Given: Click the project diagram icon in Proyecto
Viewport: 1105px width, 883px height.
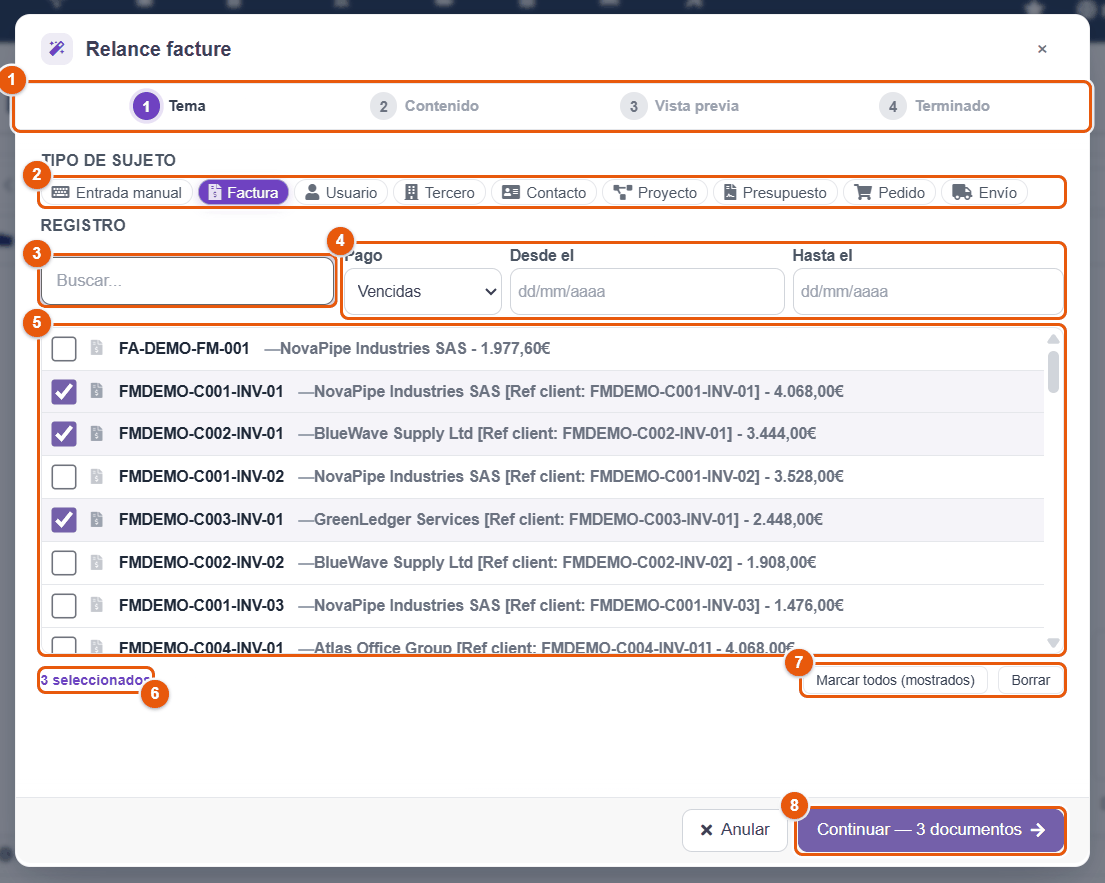Looking at the screenshot, I should click(622, 192).
